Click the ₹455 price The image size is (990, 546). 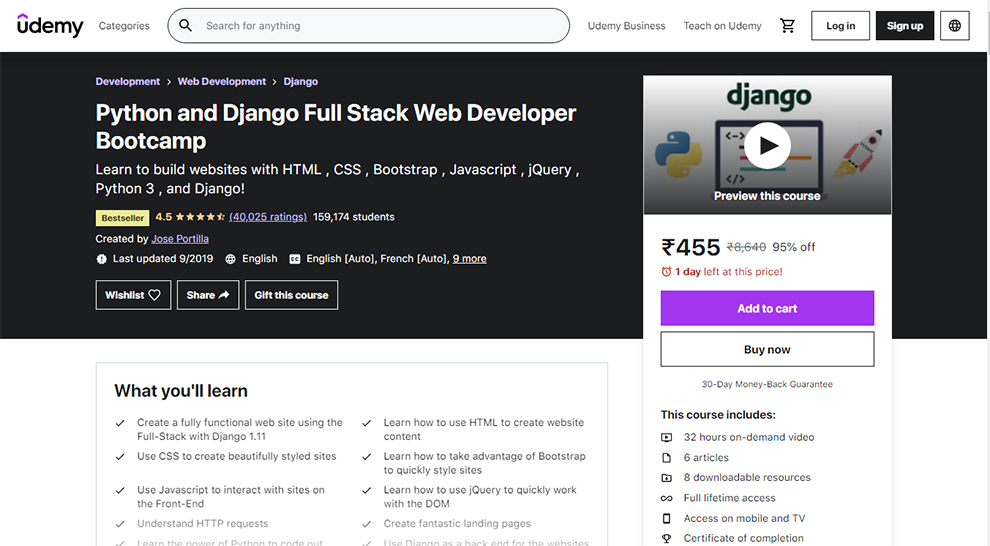[x=691, y=247]
